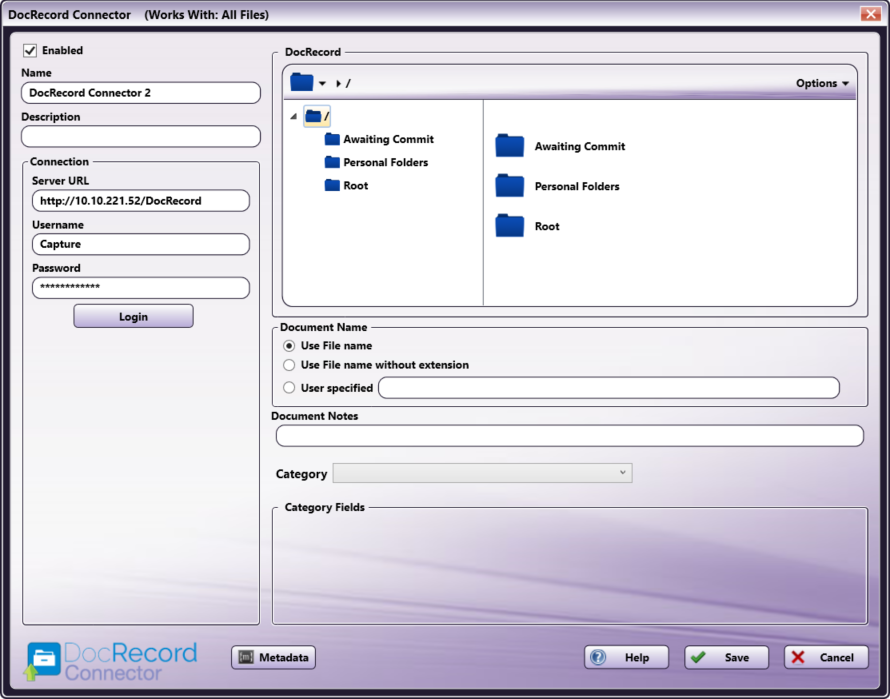The width and height of the screenshot is (890, 699).
Task: Click the Awaiting Commit folder icon in the tree
Action: 332,139
